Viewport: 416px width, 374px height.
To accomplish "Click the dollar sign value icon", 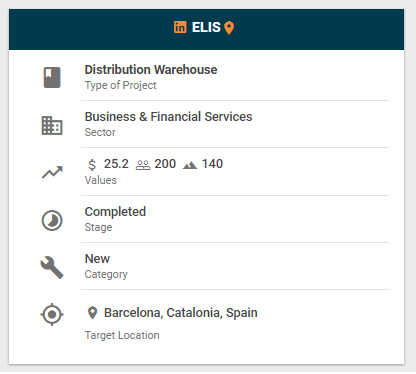I will tap(92, 165).
